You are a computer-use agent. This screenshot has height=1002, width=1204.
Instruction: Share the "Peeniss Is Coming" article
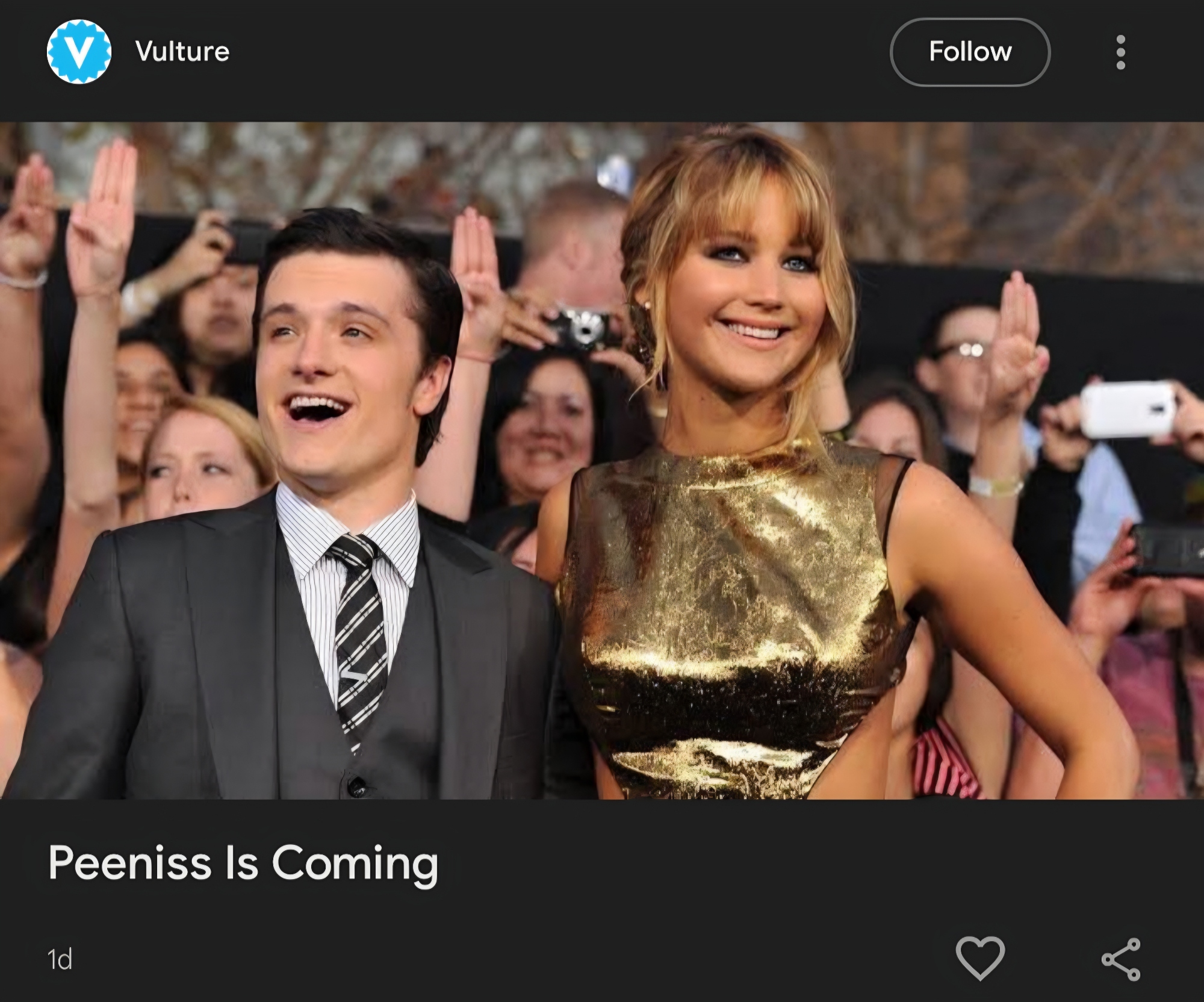(1120, 959)
